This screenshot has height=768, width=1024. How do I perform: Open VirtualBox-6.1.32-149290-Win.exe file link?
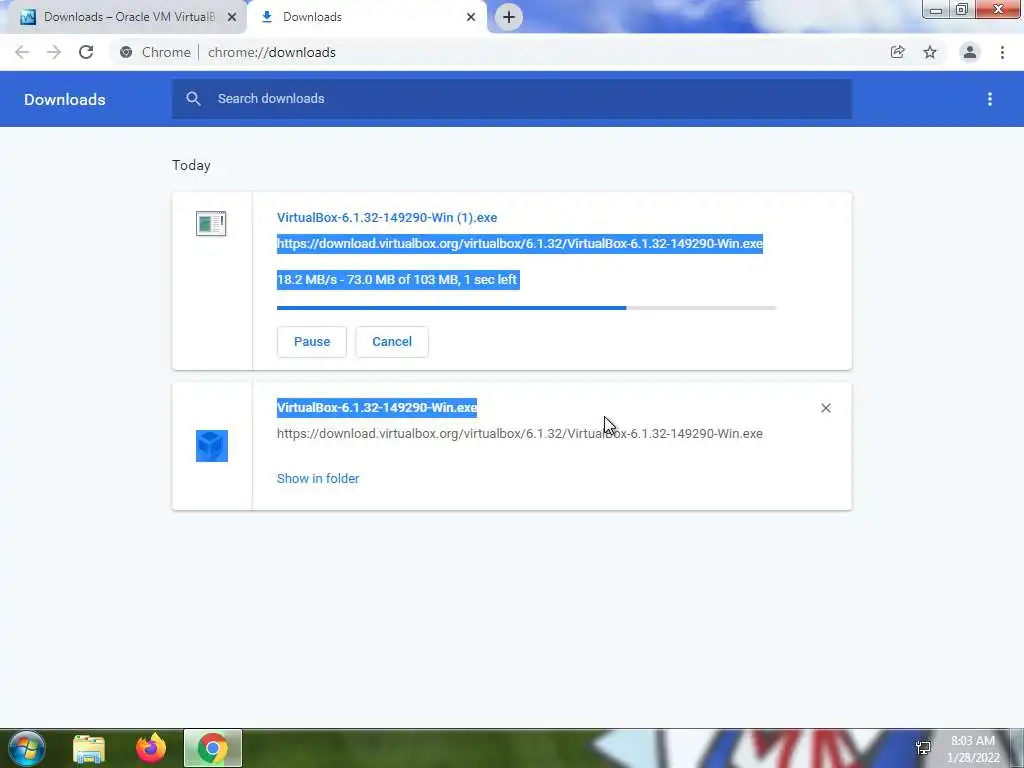377,408
